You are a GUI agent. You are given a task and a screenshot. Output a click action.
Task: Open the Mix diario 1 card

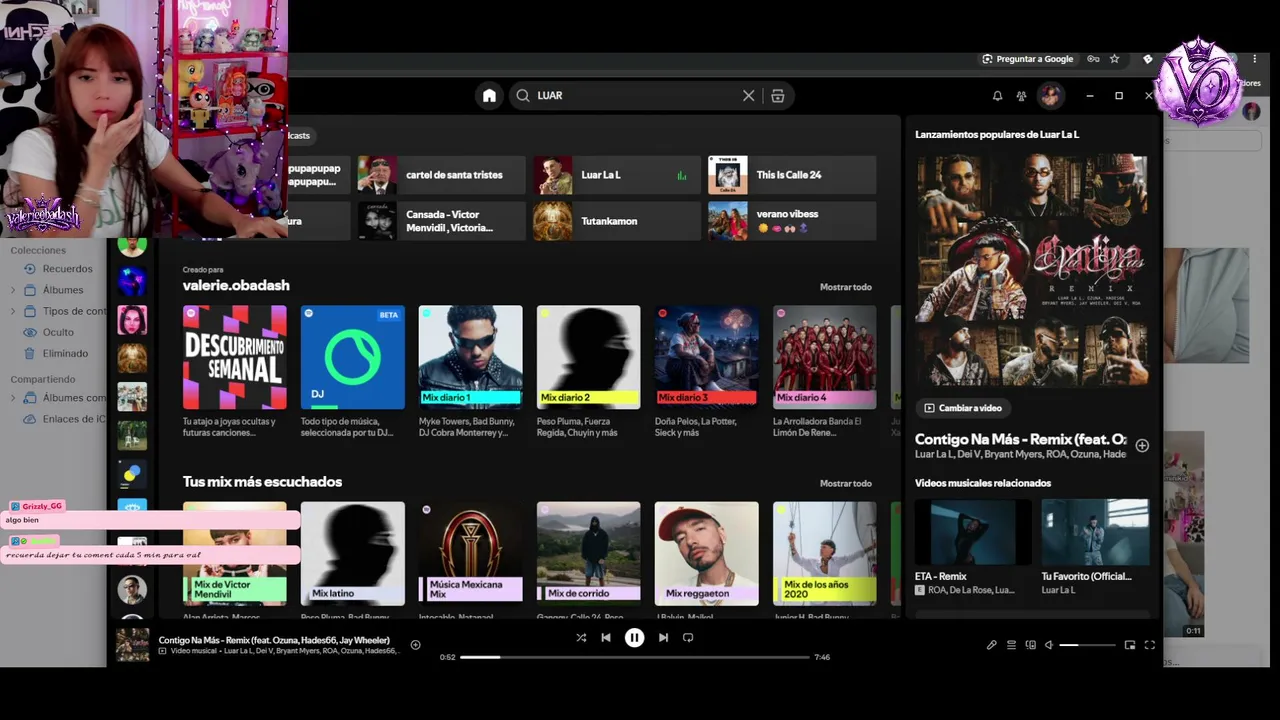(471, 372)
